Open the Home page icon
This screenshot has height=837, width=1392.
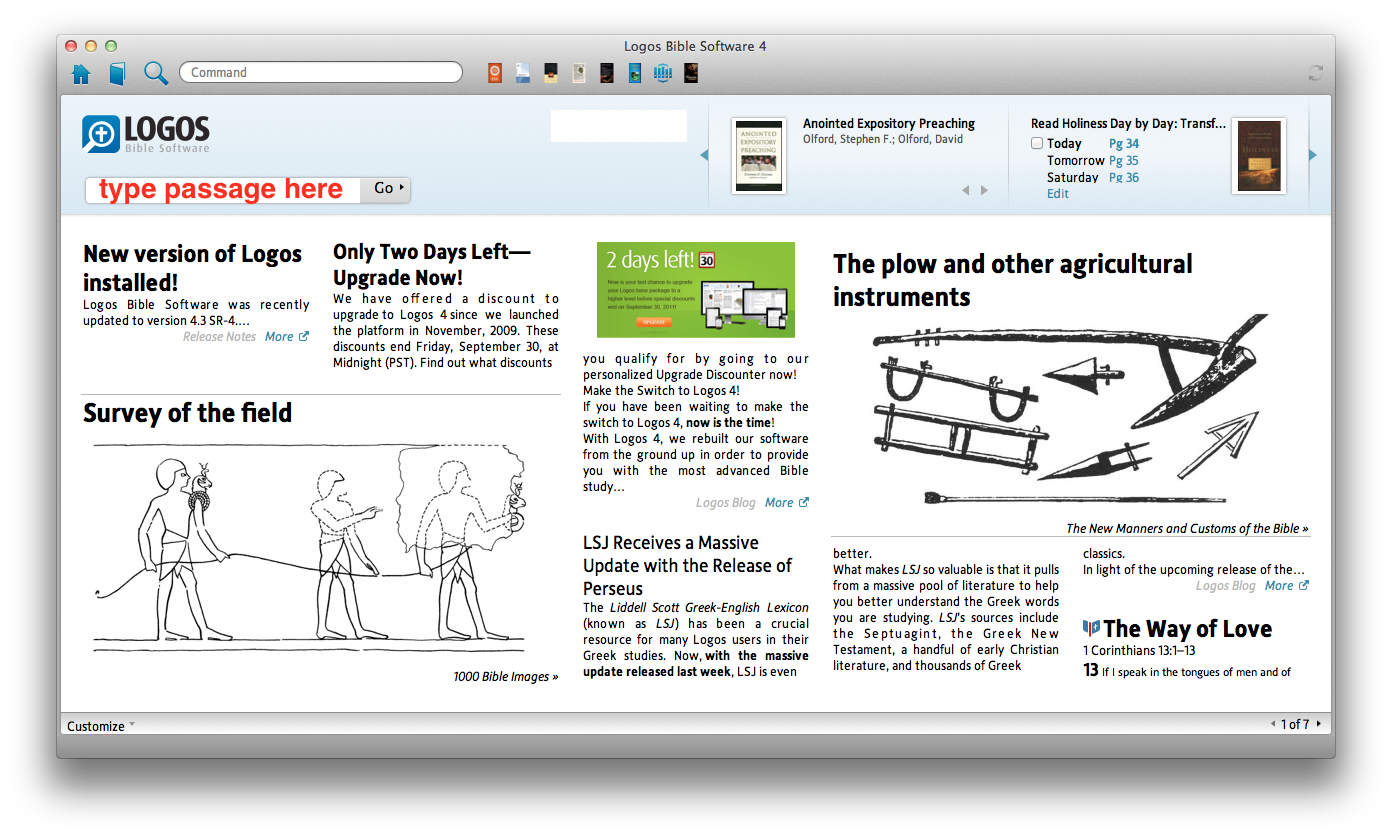tap(81, 73)
